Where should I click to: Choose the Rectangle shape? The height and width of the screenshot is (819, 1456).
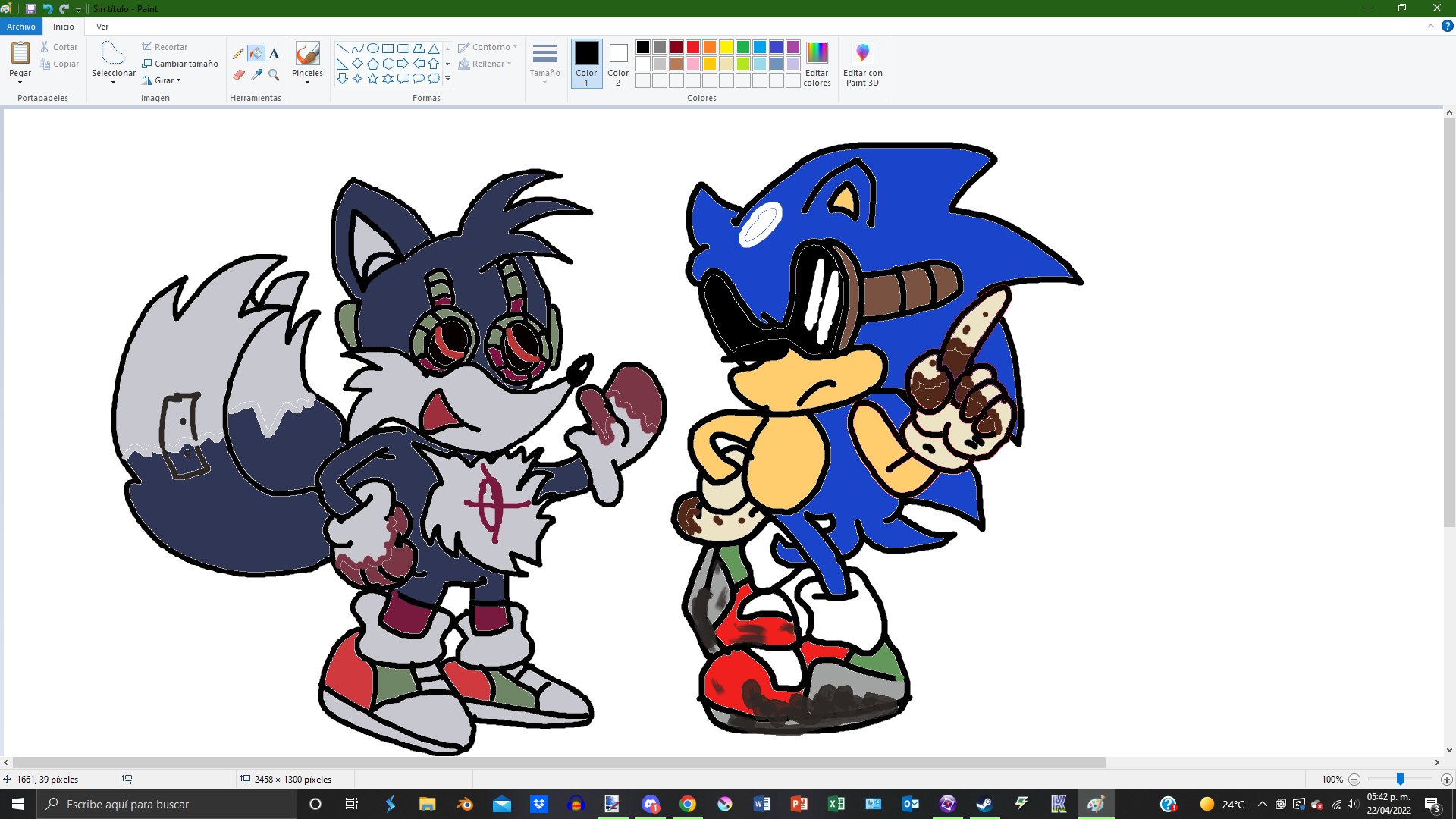point(388,49)
